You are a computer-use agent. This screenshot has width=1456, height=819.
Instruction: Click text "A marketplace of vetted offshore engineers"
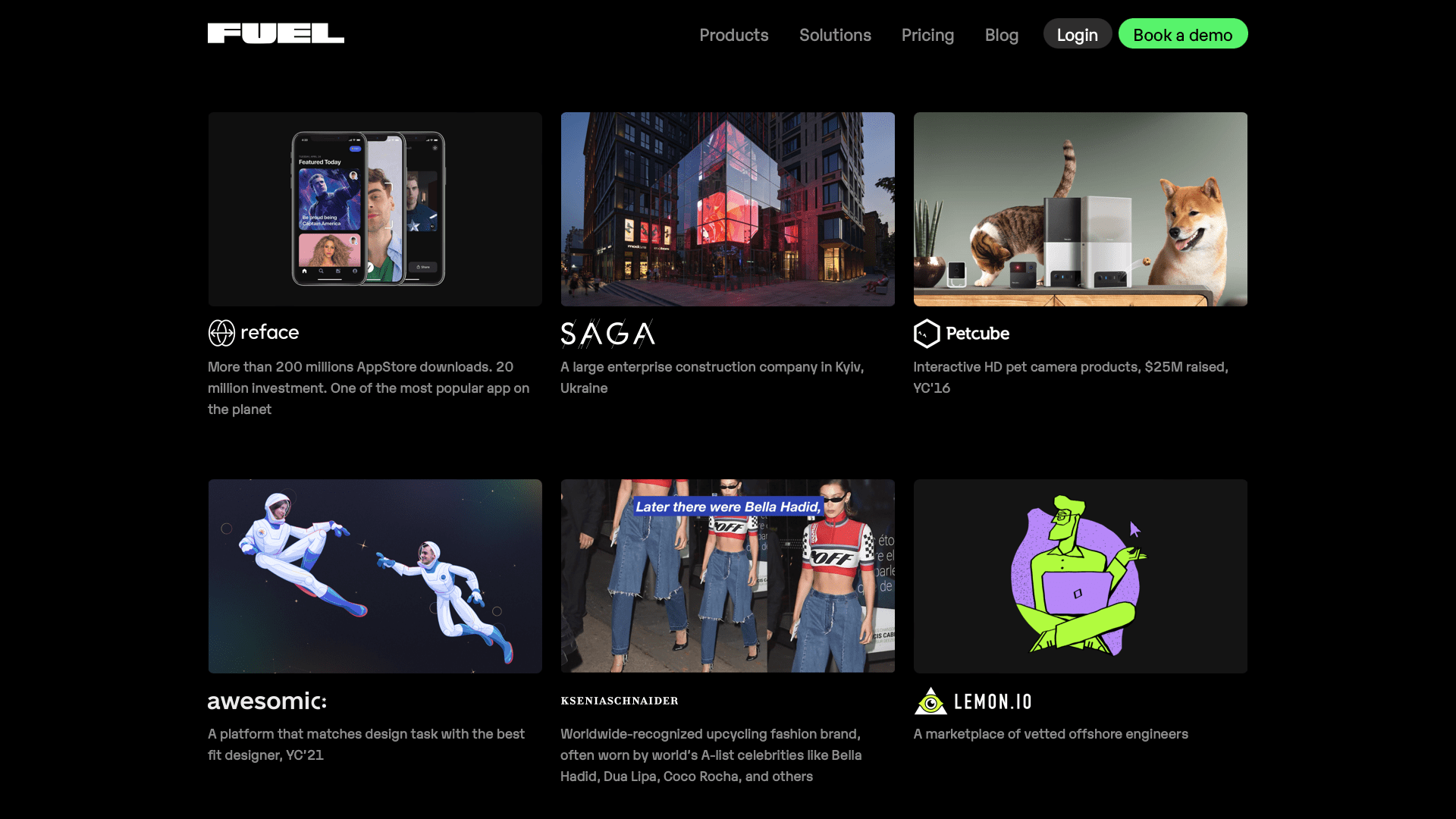(x=1050, y=734)
